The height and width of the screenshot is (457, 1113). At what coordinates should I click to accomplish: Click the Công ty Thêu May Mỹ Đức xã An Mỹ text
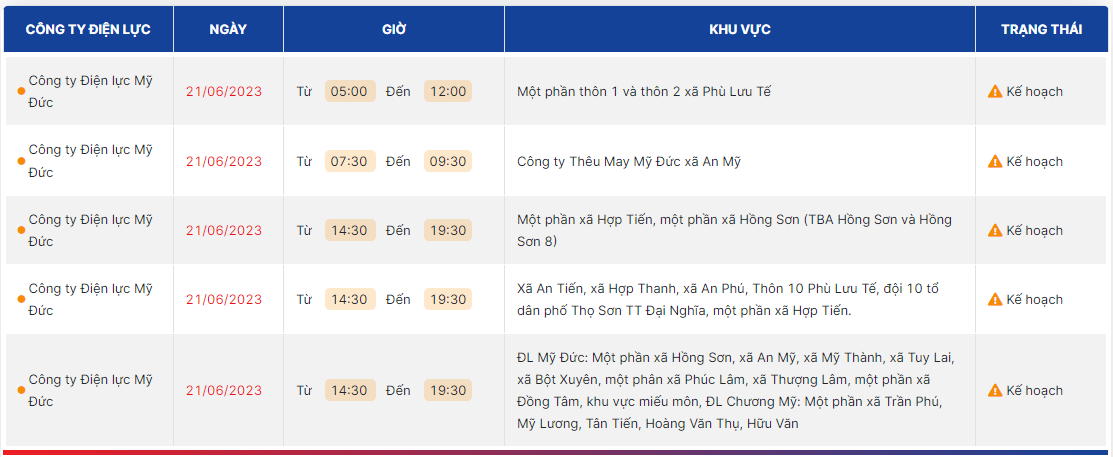(x=629, y=162)
